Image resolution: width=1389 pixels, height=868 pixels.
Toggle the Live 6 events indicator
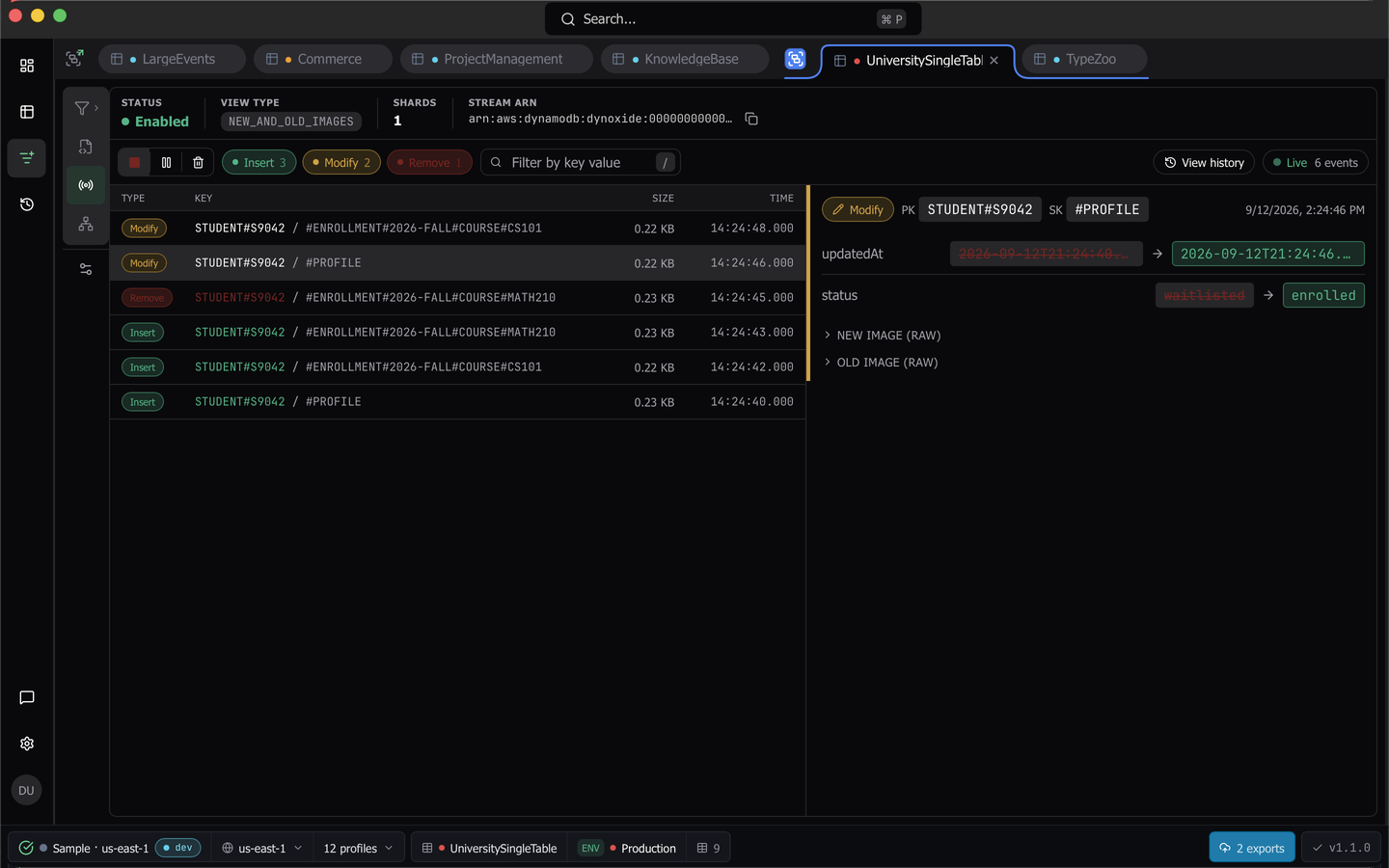tap(1315, 163)
